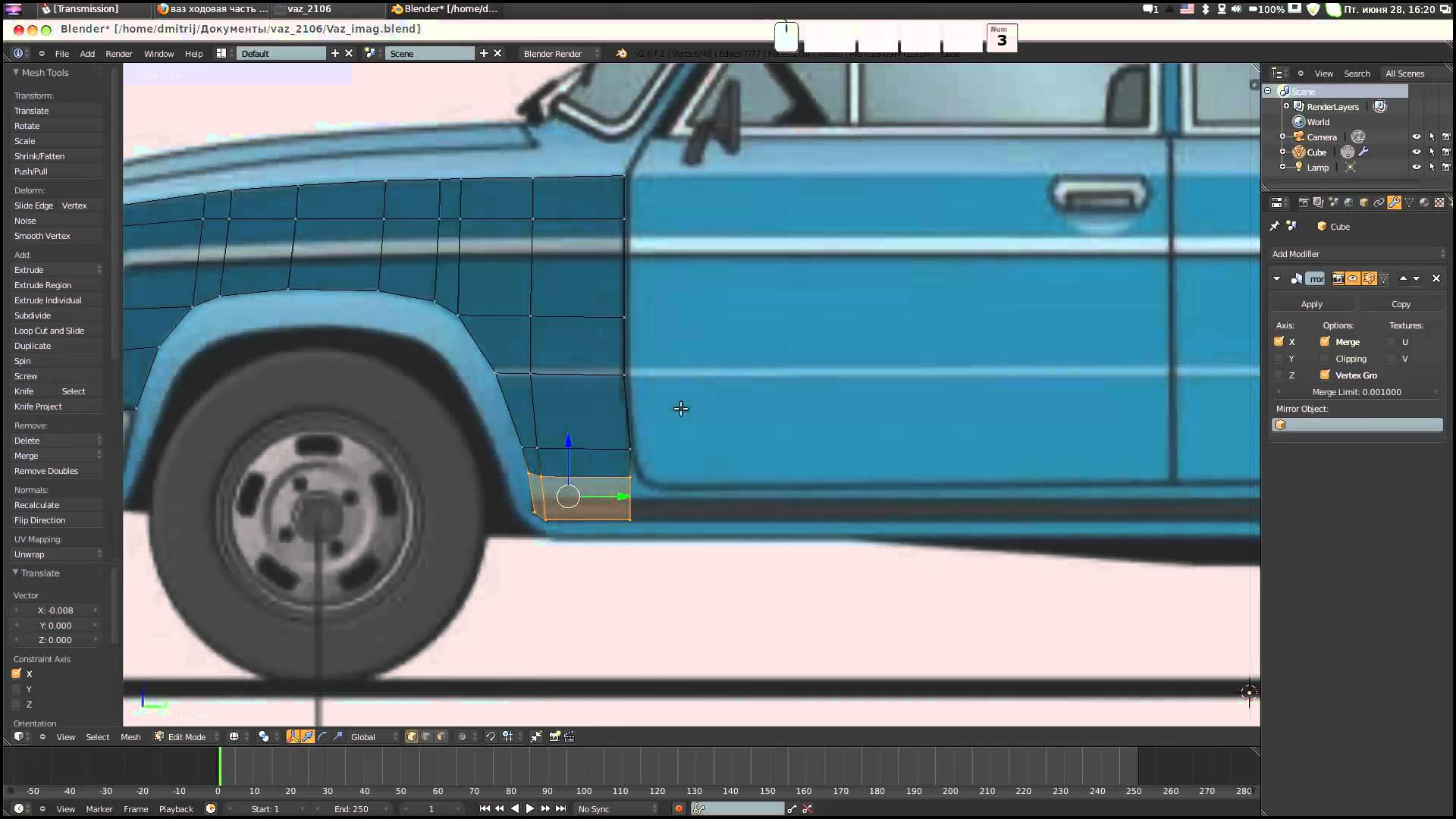Open the World properties tab icon
Image resolution: width=1456 pixels, height=819 pixels.
coord(1348,202)
